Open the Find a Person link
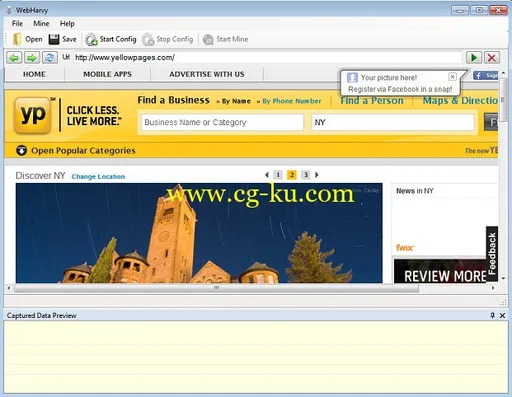This screenshot has height=397, width=512. coord(372,101)
